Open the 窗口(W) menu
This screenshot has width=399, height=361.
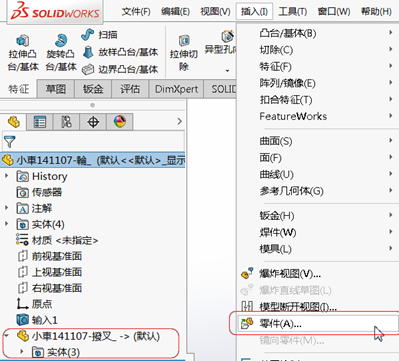(334, 12)
